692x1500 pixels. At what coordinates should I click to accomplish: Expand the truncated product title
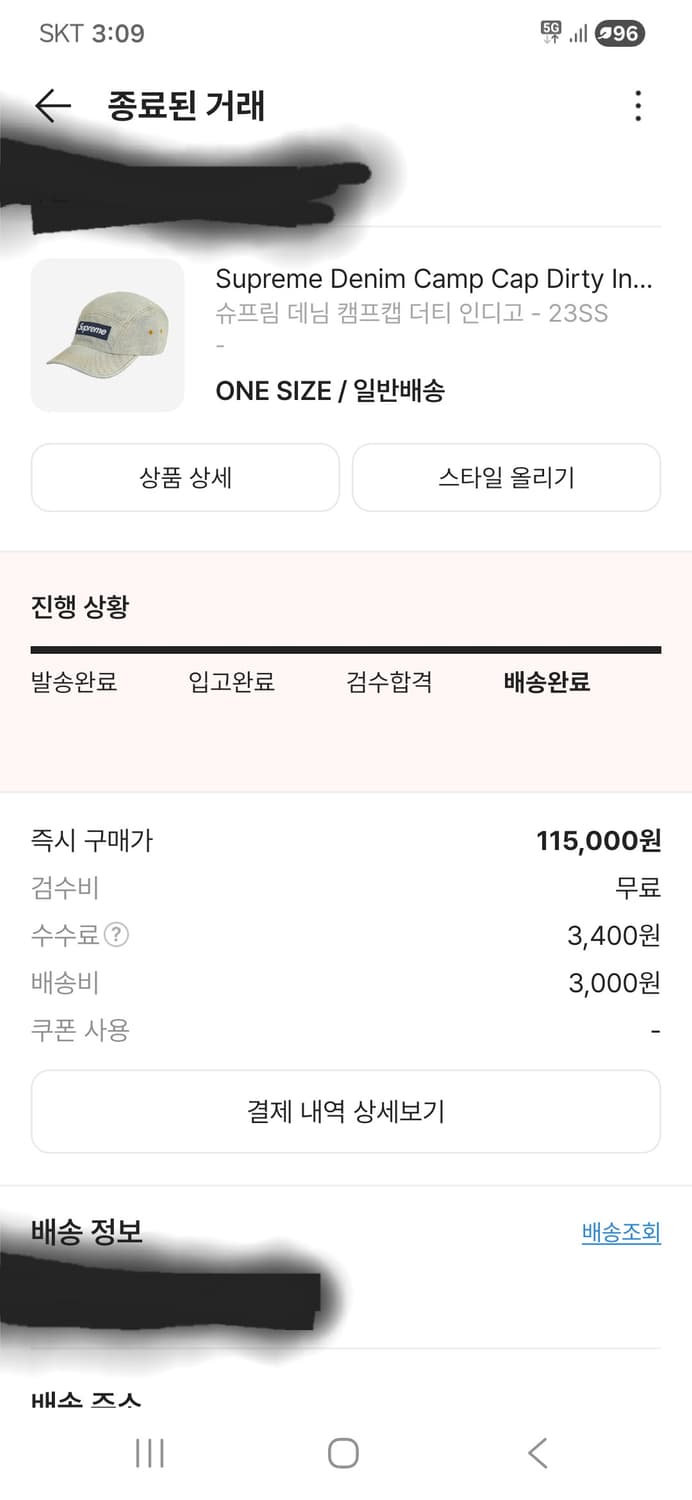438,279
